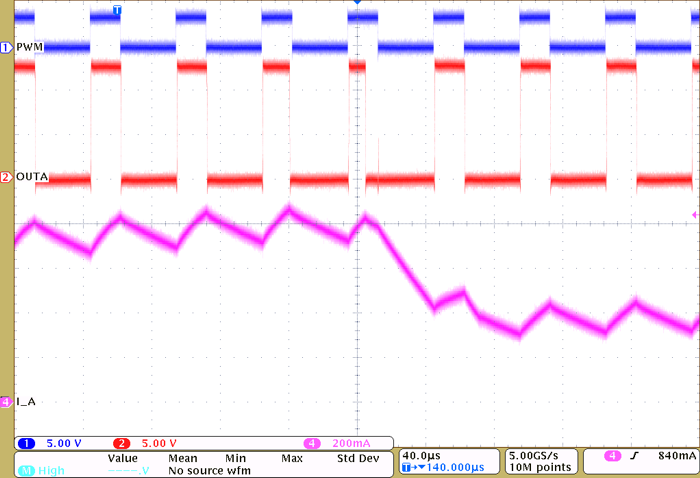The image size is (700, 478).
Task: Click the magenta trigger level arrow at right edge
Action: (695, 215)
